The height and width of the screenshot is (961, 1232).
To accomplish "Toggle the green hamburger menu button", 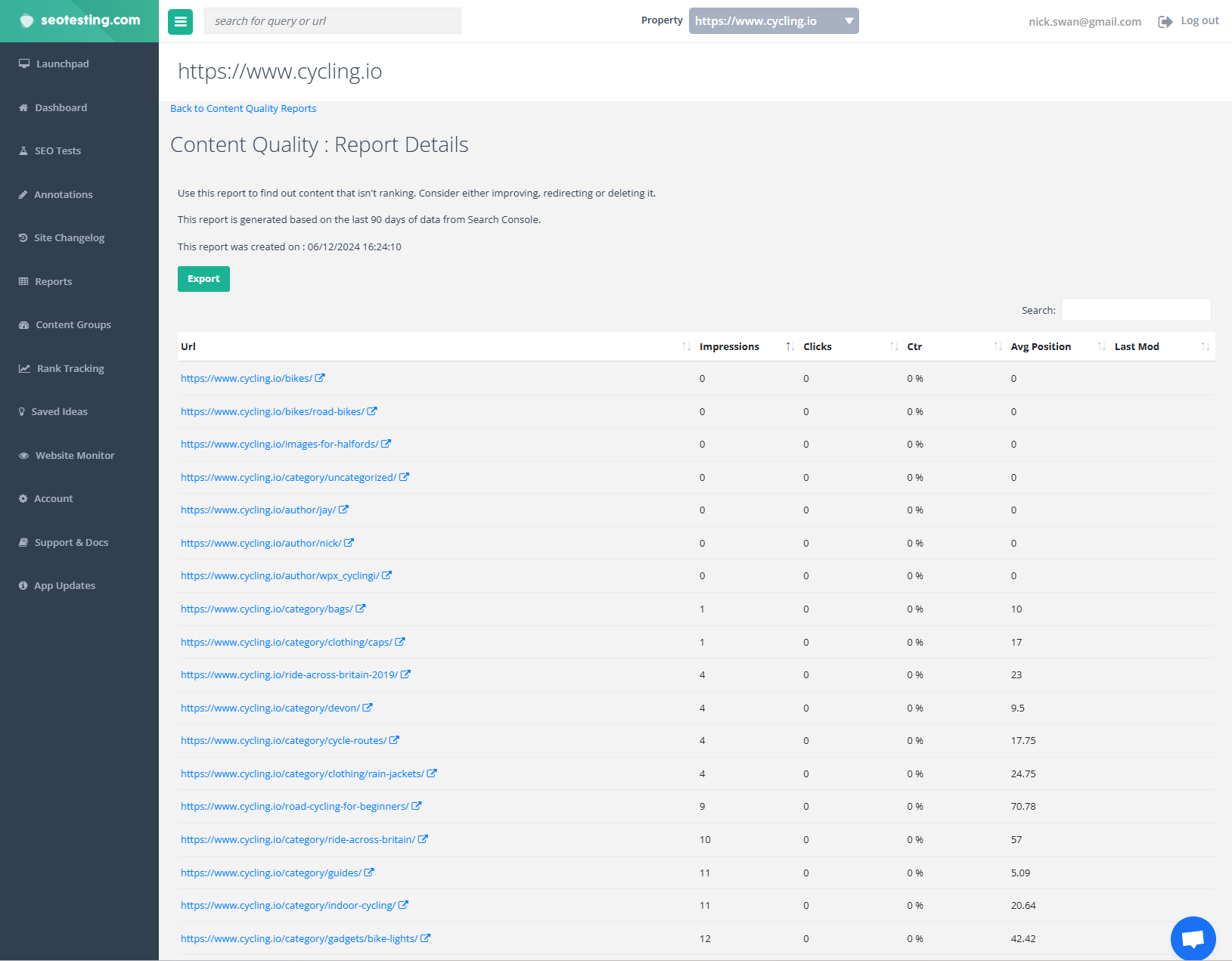I will (180, 21).
